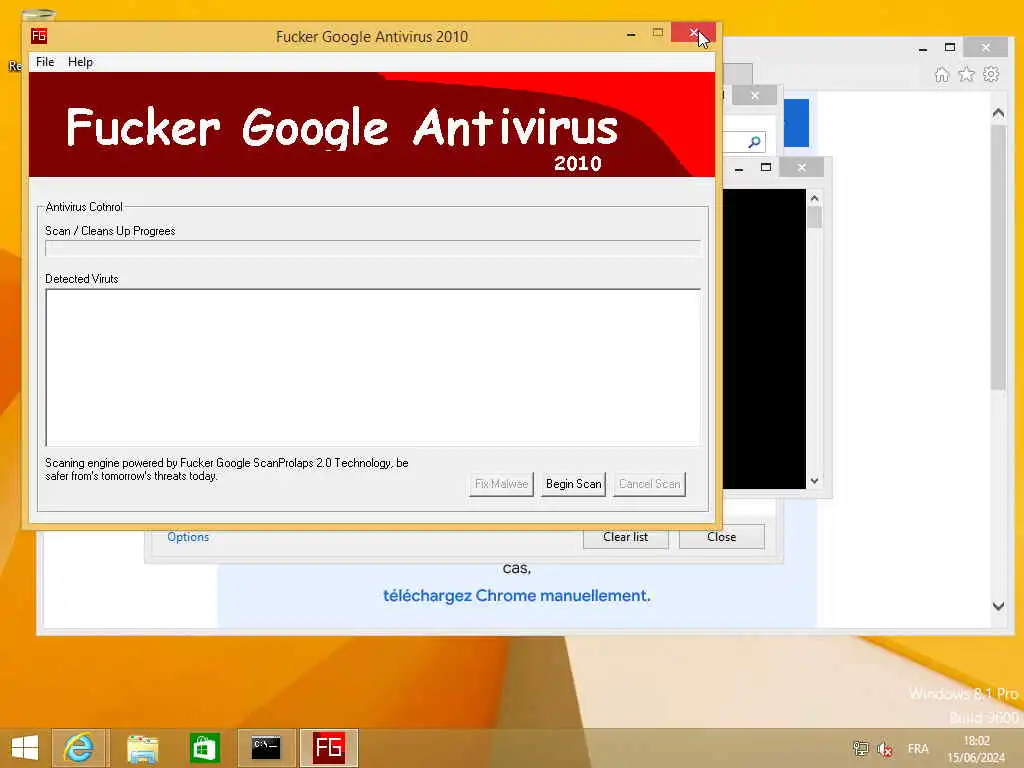Screen dimensions: 1024x768
Task: Click the FRA language indicator
Action: 918,748
